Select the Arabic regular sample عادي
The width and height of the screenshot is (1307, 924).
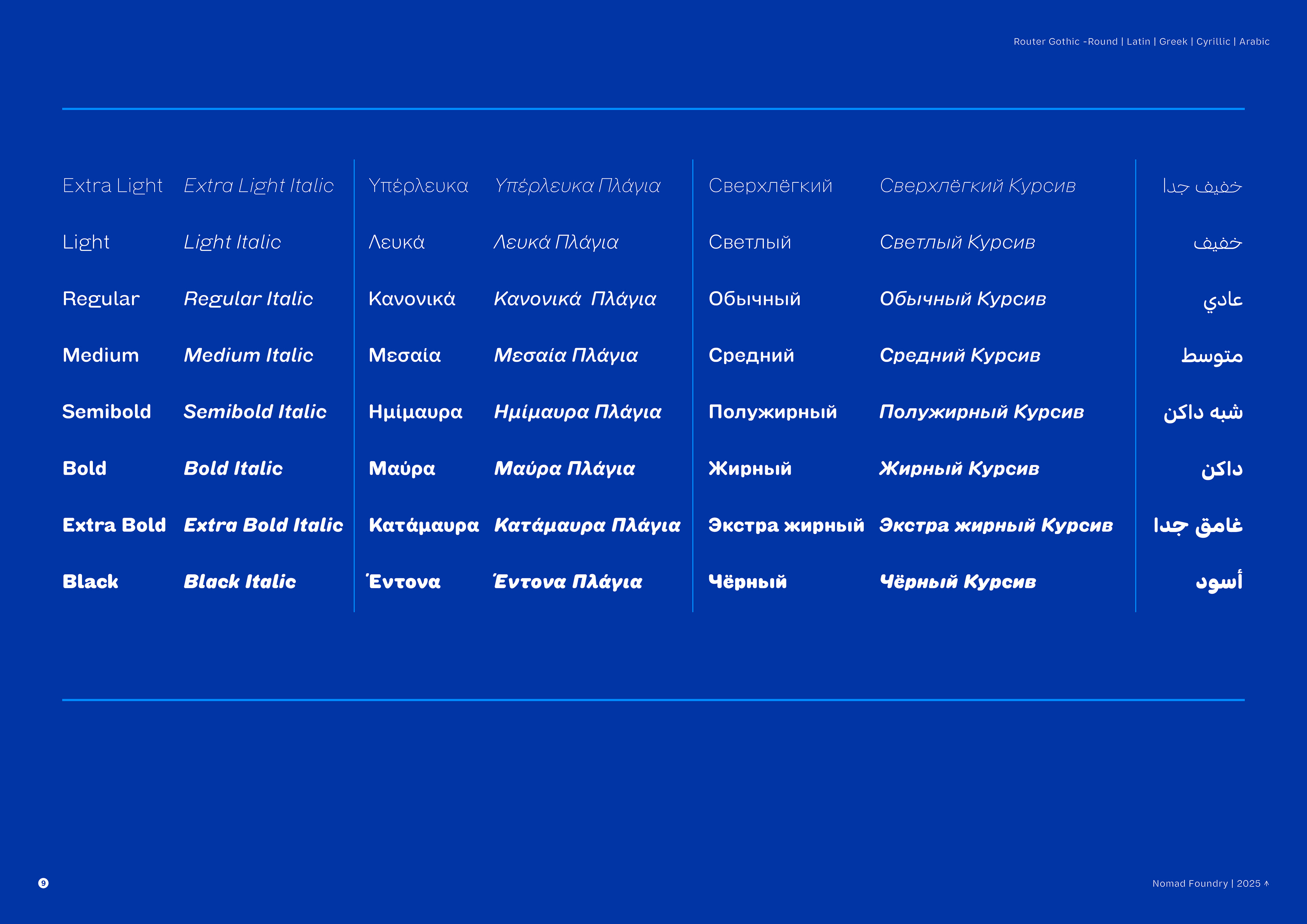coord(1223,300)
